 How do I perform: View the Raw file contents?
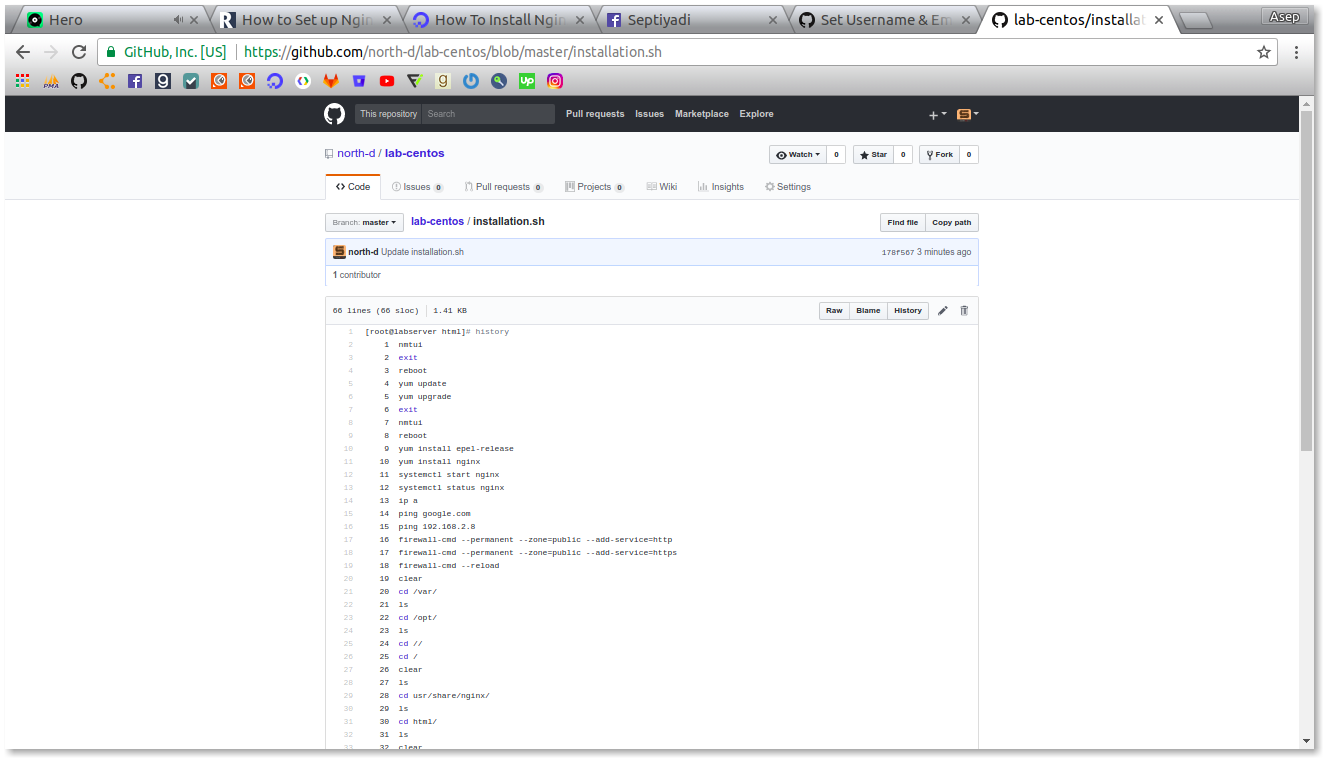point(834,311)
